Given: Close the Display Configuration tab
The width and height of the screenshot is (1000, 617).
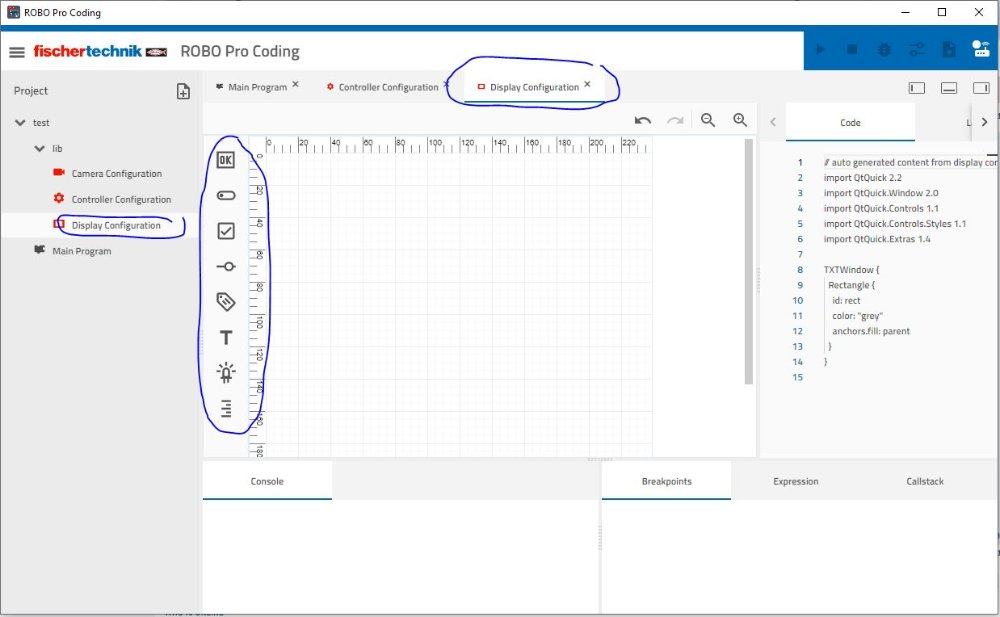Looking at the screenshot, I should click(587, 84).
